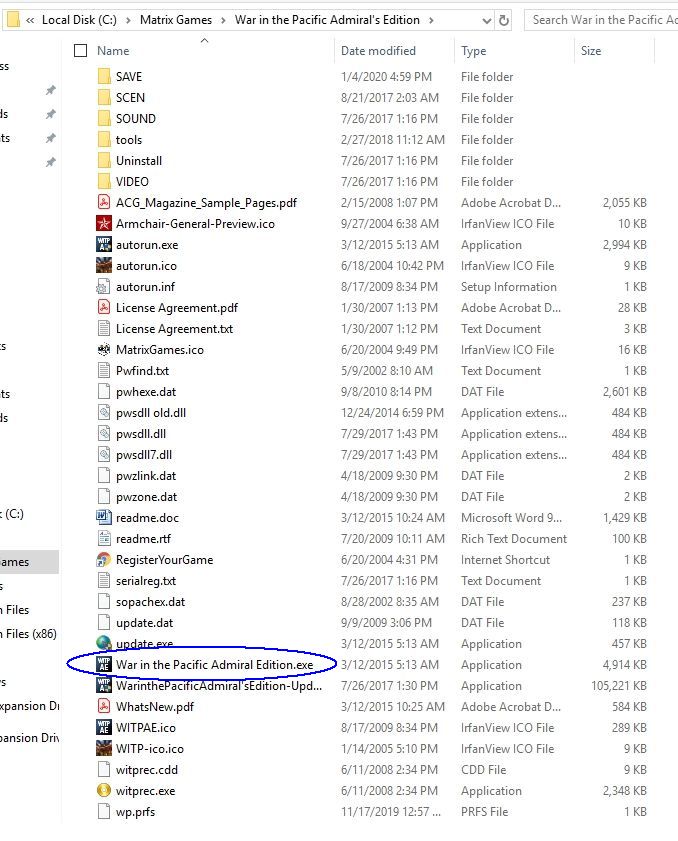Click the tools folder icon
This screenshot has height=841, width=678.
pyautogui.click(x=104, y=139)
